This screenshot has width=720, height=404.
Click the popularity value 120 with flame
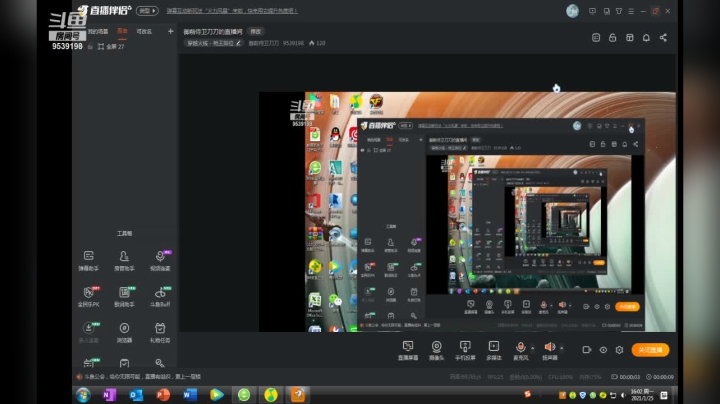[x=317, y=43]
